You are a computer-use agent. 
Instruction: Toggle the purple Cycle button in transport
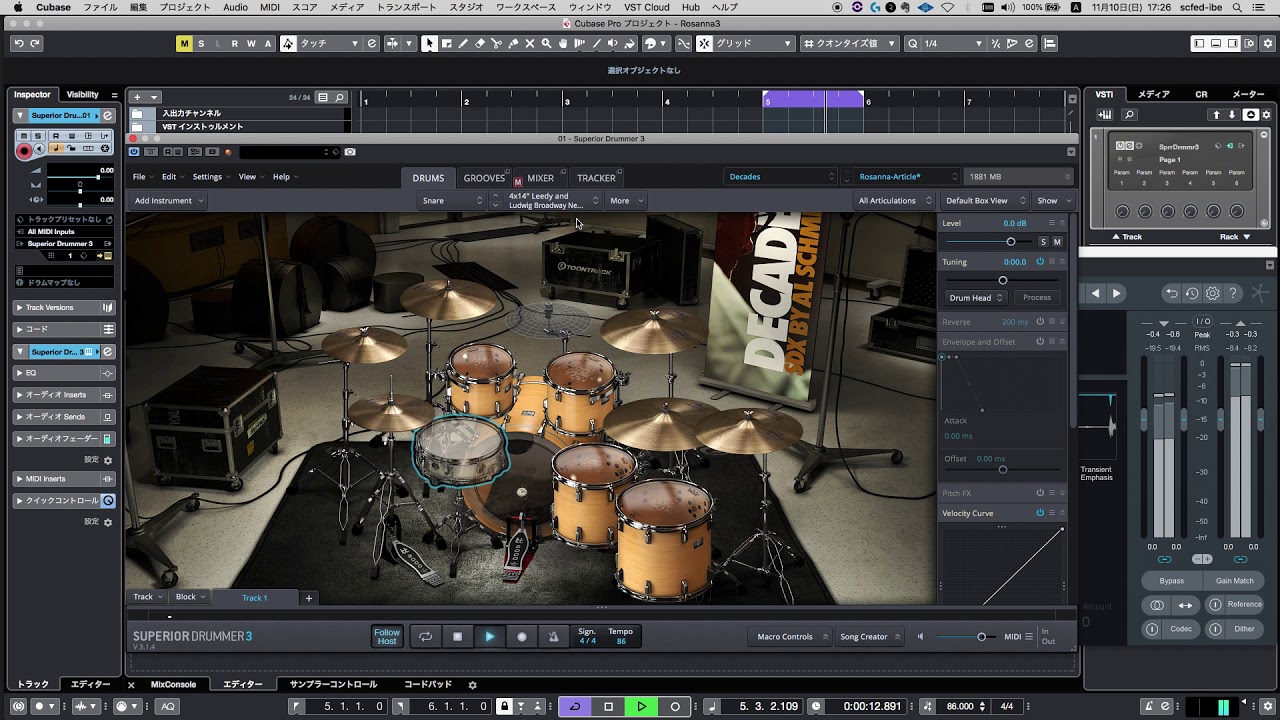pos(574,706)
